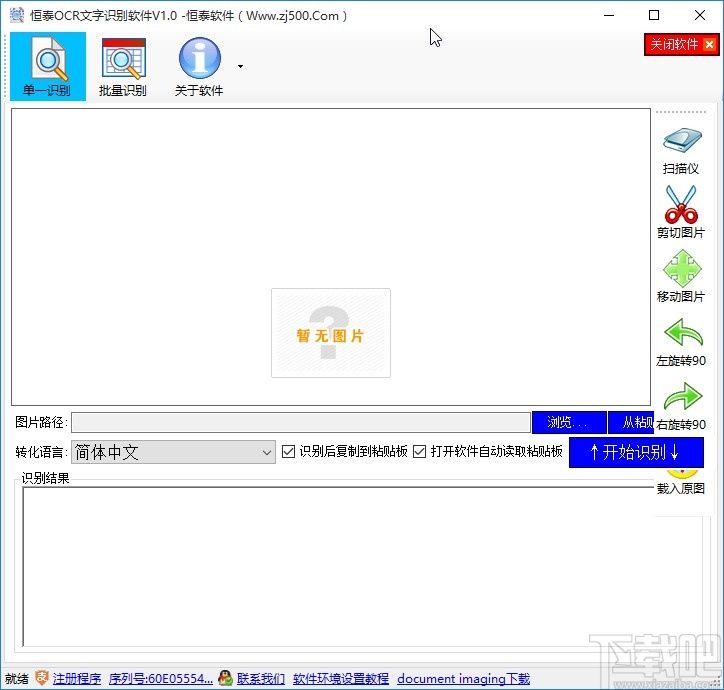Screen dimensions: 724x690
Task: Click the red 关闭软件 button
Action: tap(682, 45)
